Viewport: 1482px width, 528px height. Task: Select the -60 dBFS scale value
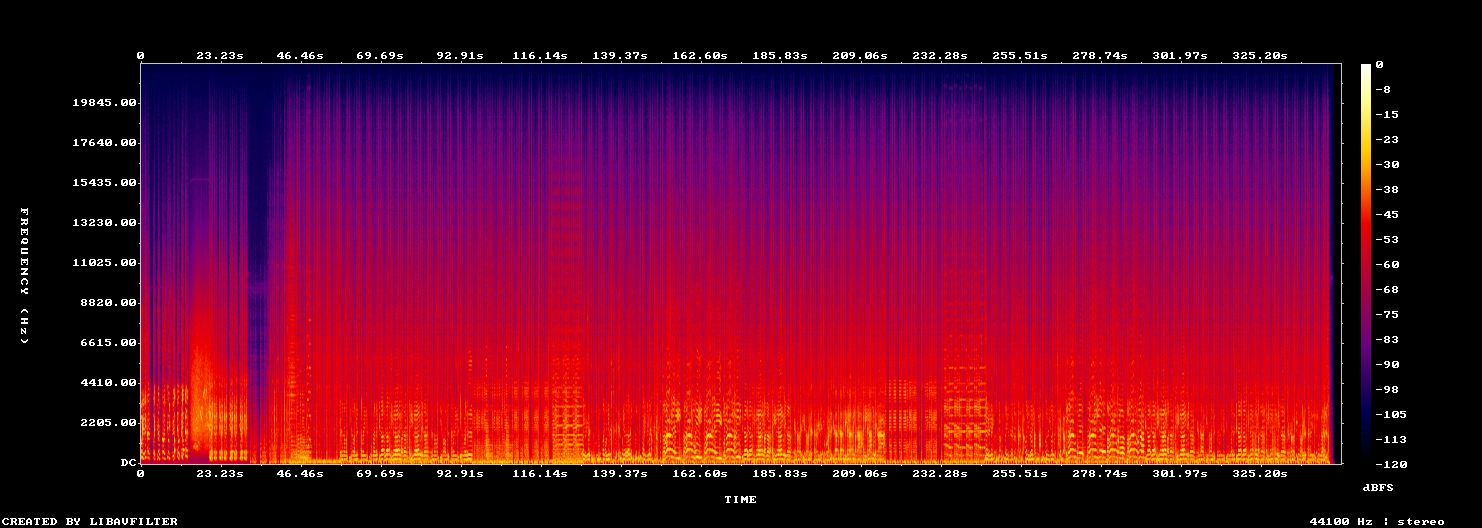click(1387, 265)
